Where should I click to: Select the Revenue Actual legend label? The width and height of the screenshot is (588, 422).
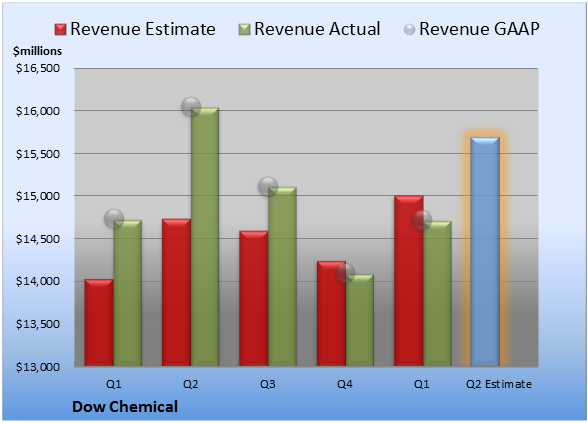coord(317,29)
